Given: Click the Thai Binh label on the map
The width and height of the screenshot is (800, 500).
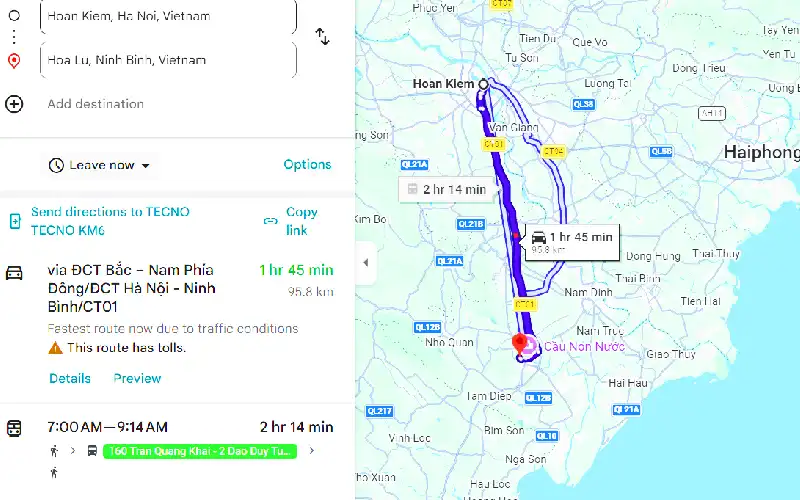Looking at the screenshot, I should 638,278.
